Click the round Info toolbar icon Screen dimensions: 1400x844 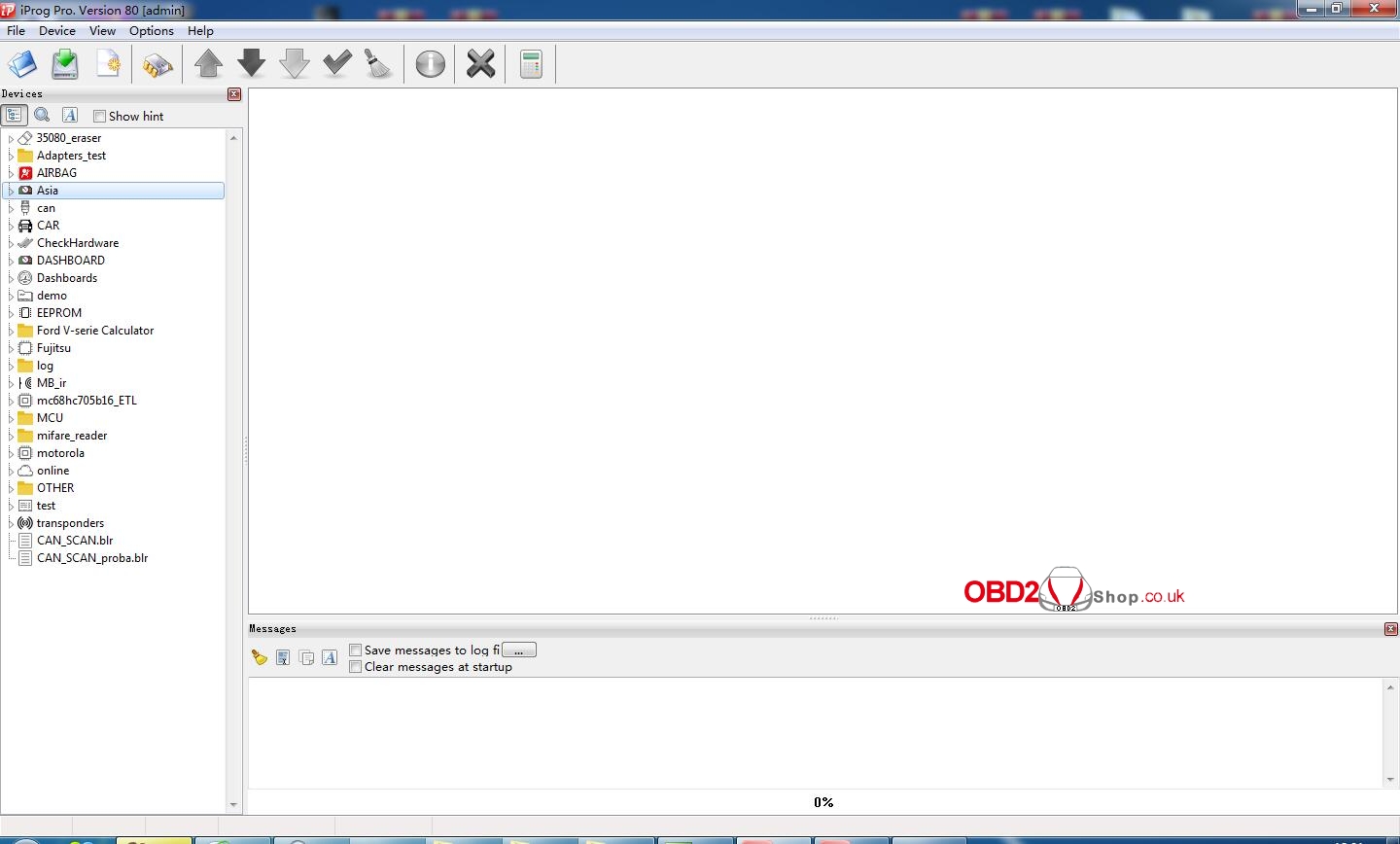pos(430,65)
